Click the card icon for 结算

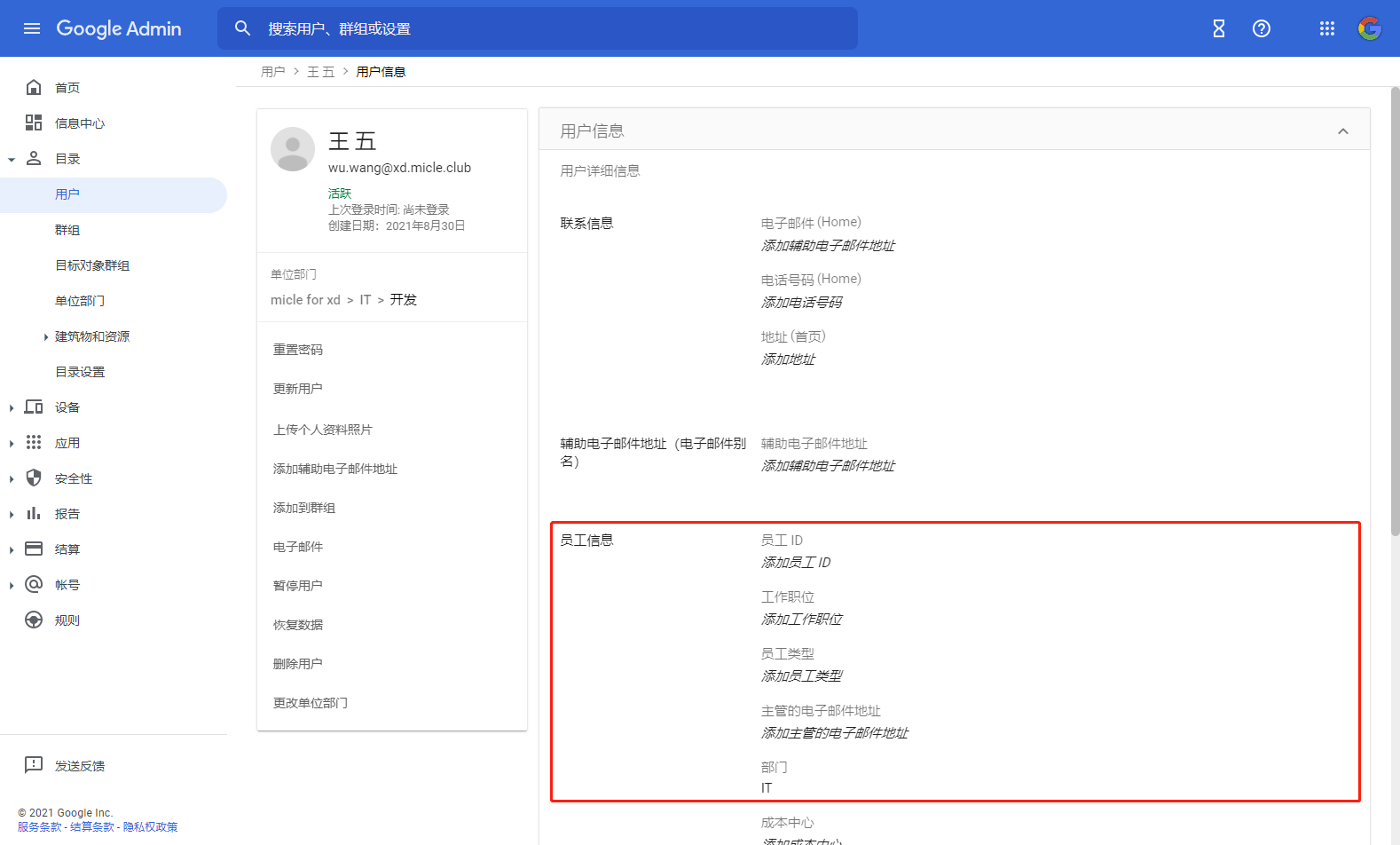(34, 549)
